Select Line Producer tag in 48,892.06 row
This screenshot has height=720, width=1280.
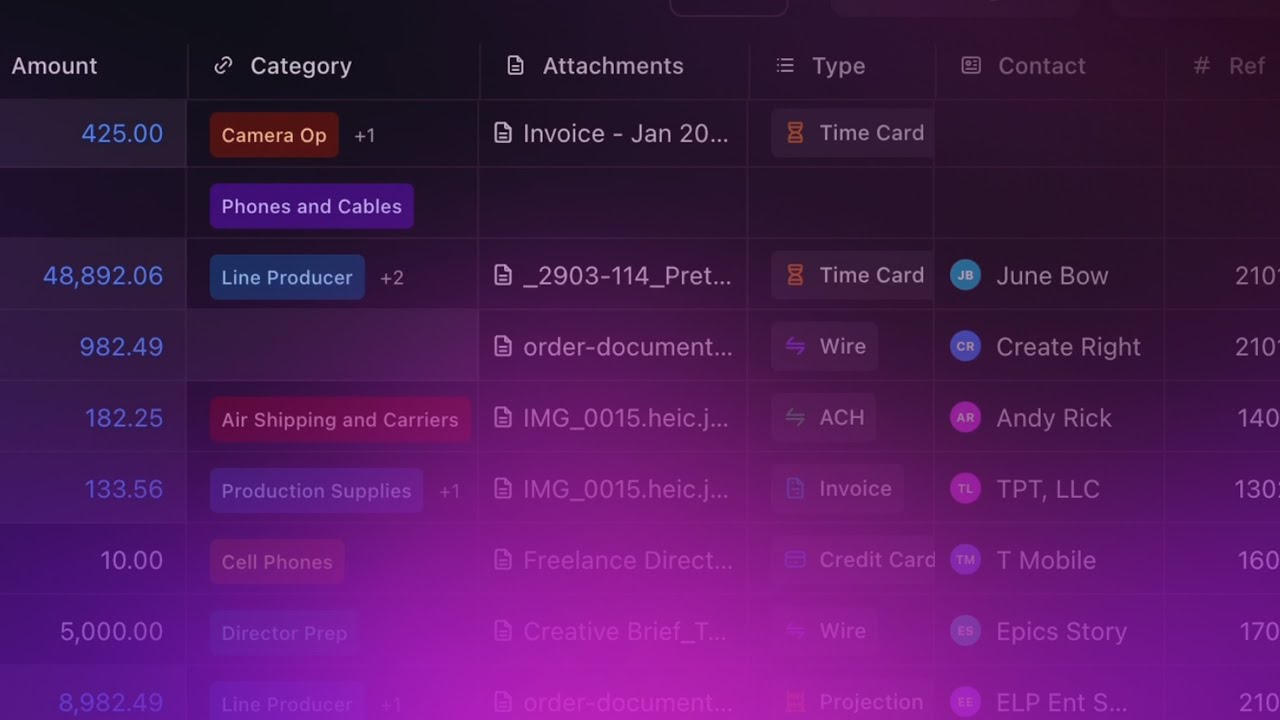click(x=287, y=277)
